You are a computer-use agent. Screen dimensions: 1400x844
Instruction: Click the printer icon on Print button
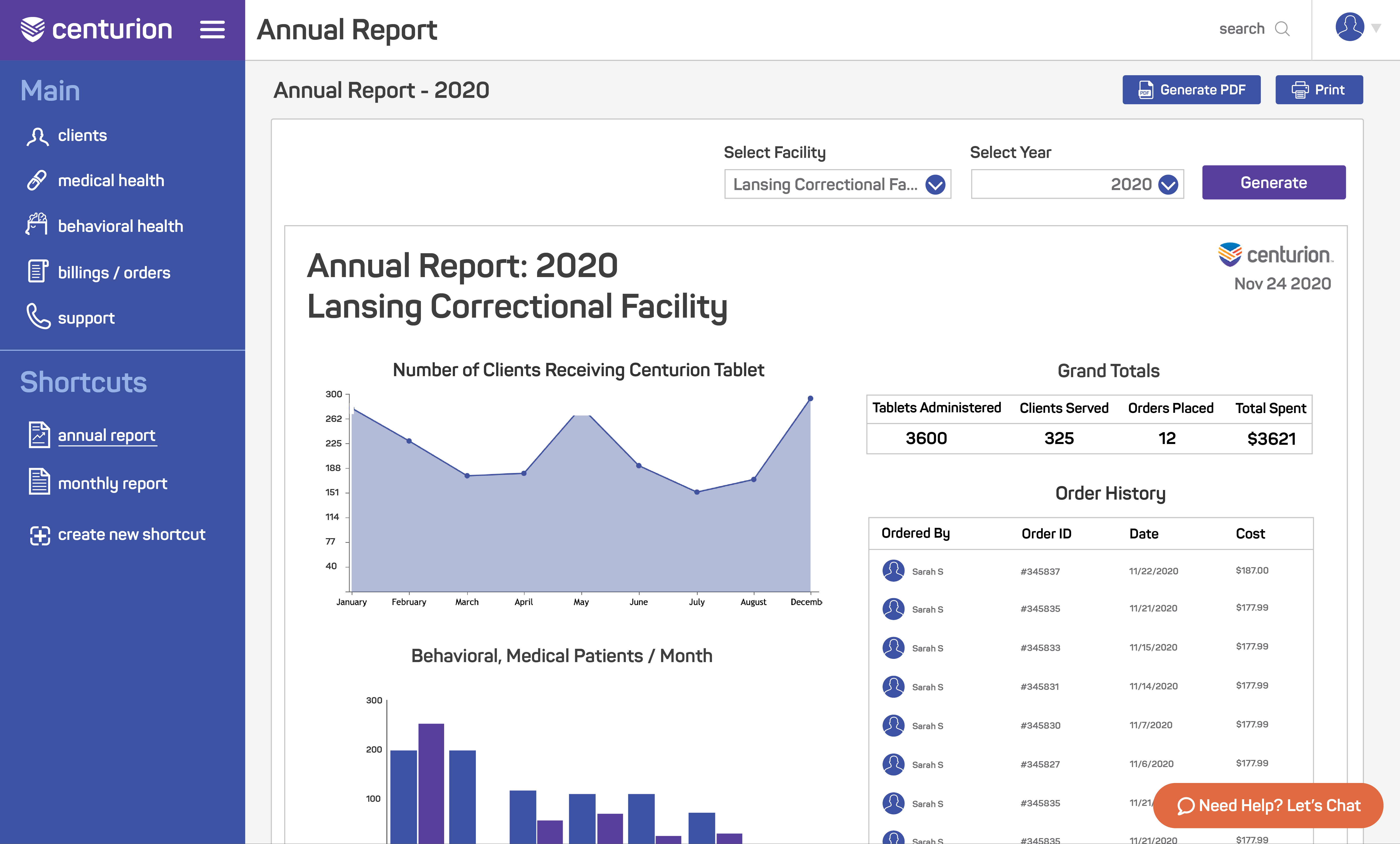[x=1300, y=90]
